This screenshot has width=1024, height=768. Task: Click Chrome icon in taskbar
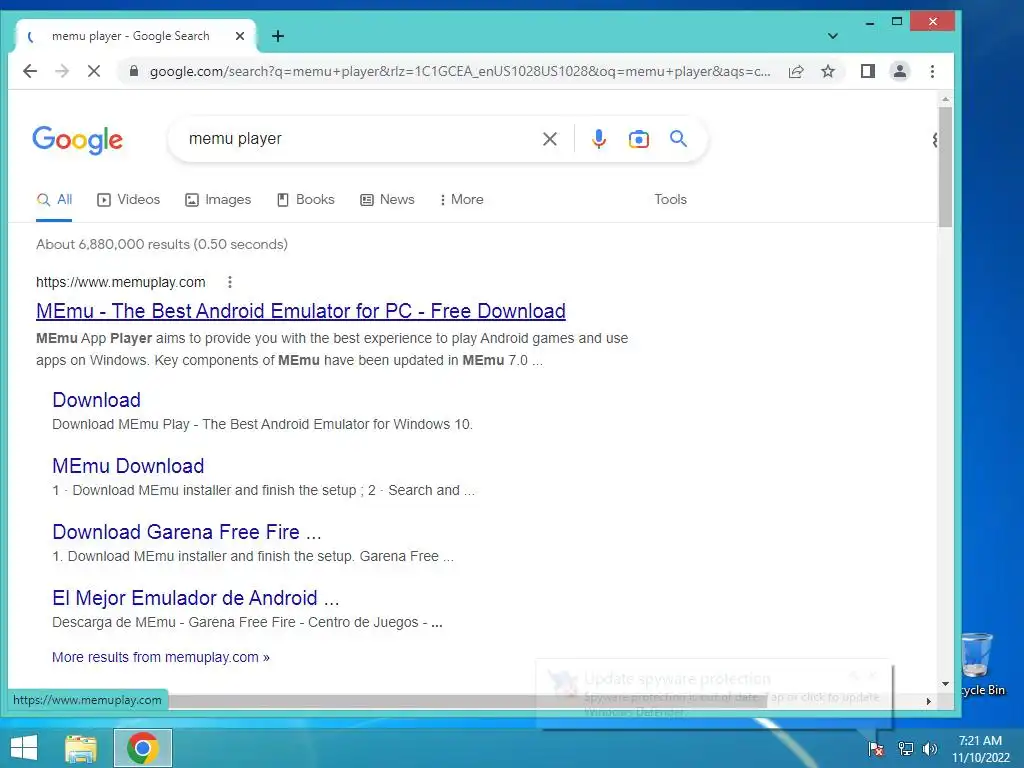click(x=143, y=748)
